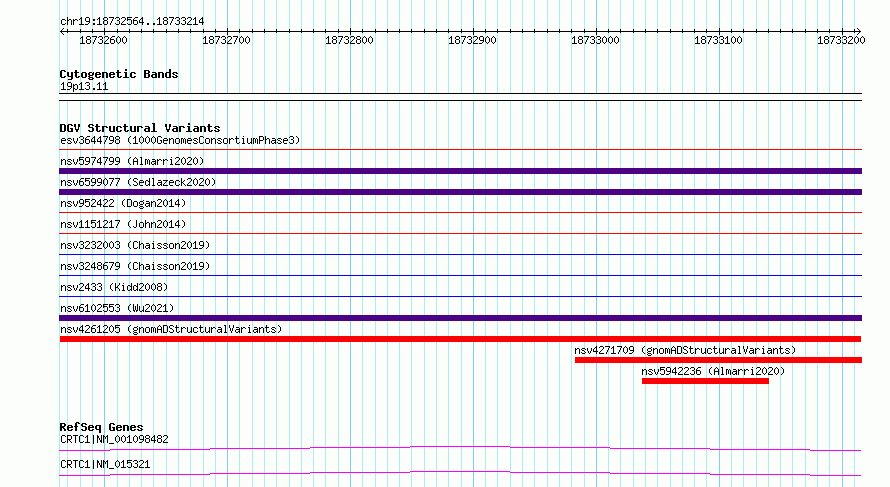Click the purple bar under nsv5974799

pyautogui.click(x=460, y=171)
